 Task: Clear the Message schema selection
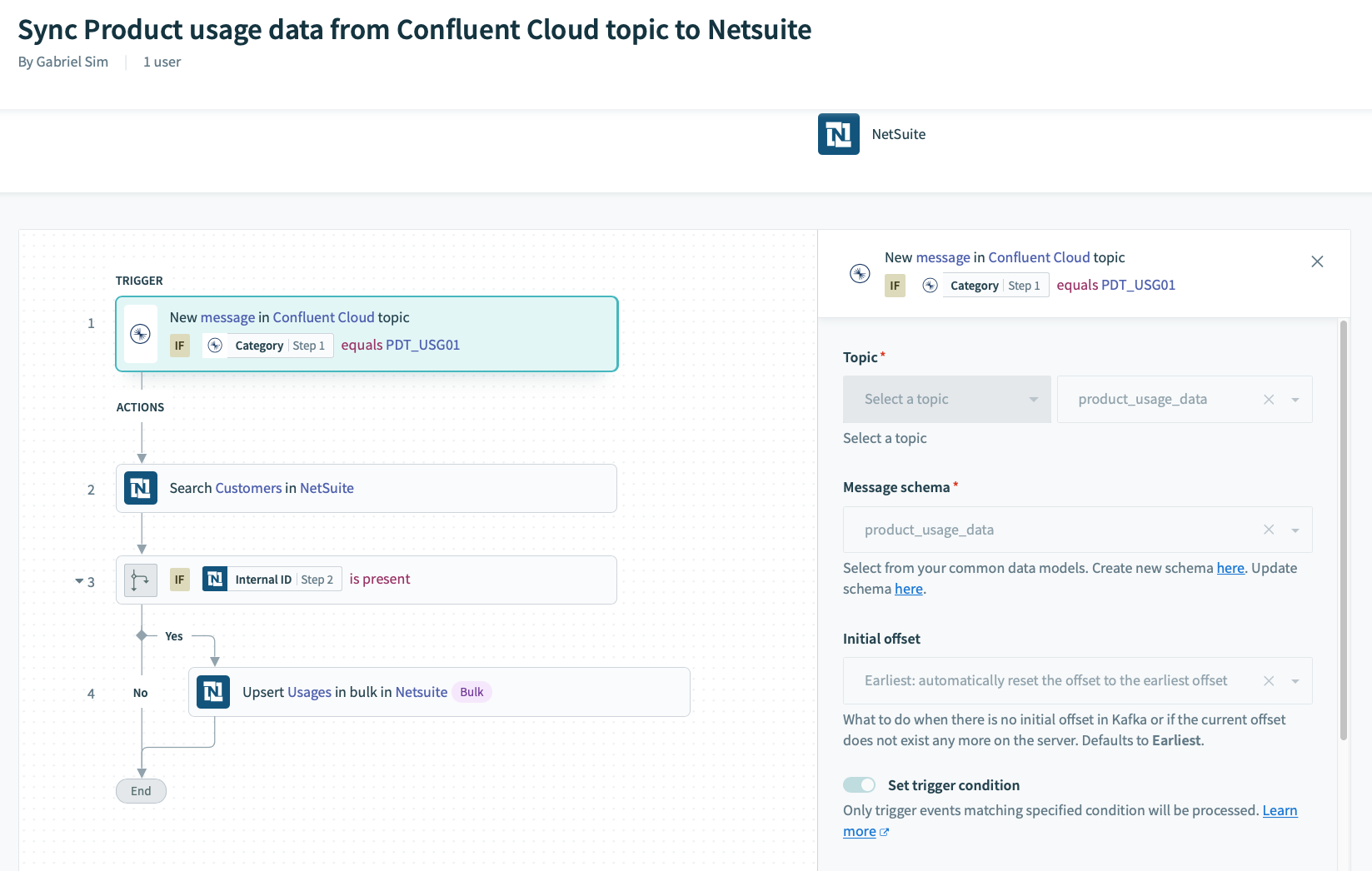pos(1269,530)
